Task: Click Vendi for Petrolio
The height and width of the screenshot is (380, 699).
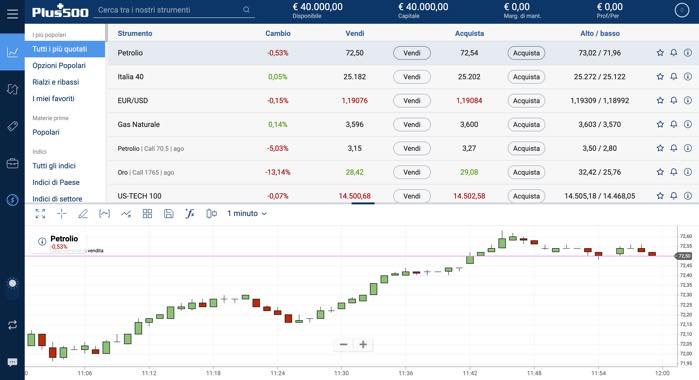Action: 411,53
